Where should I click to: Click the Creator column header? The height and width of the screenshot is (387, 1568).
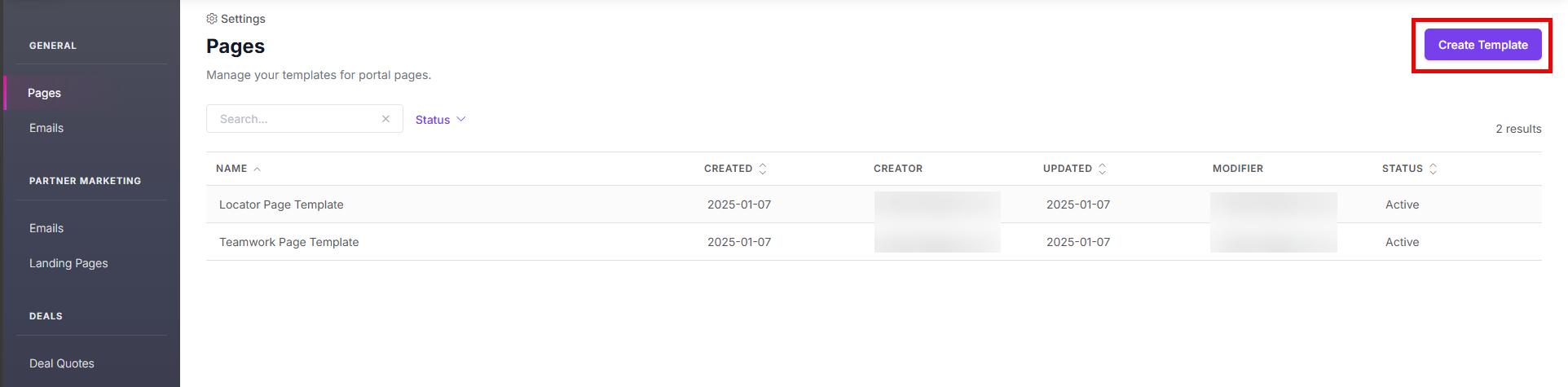[898, 169]
